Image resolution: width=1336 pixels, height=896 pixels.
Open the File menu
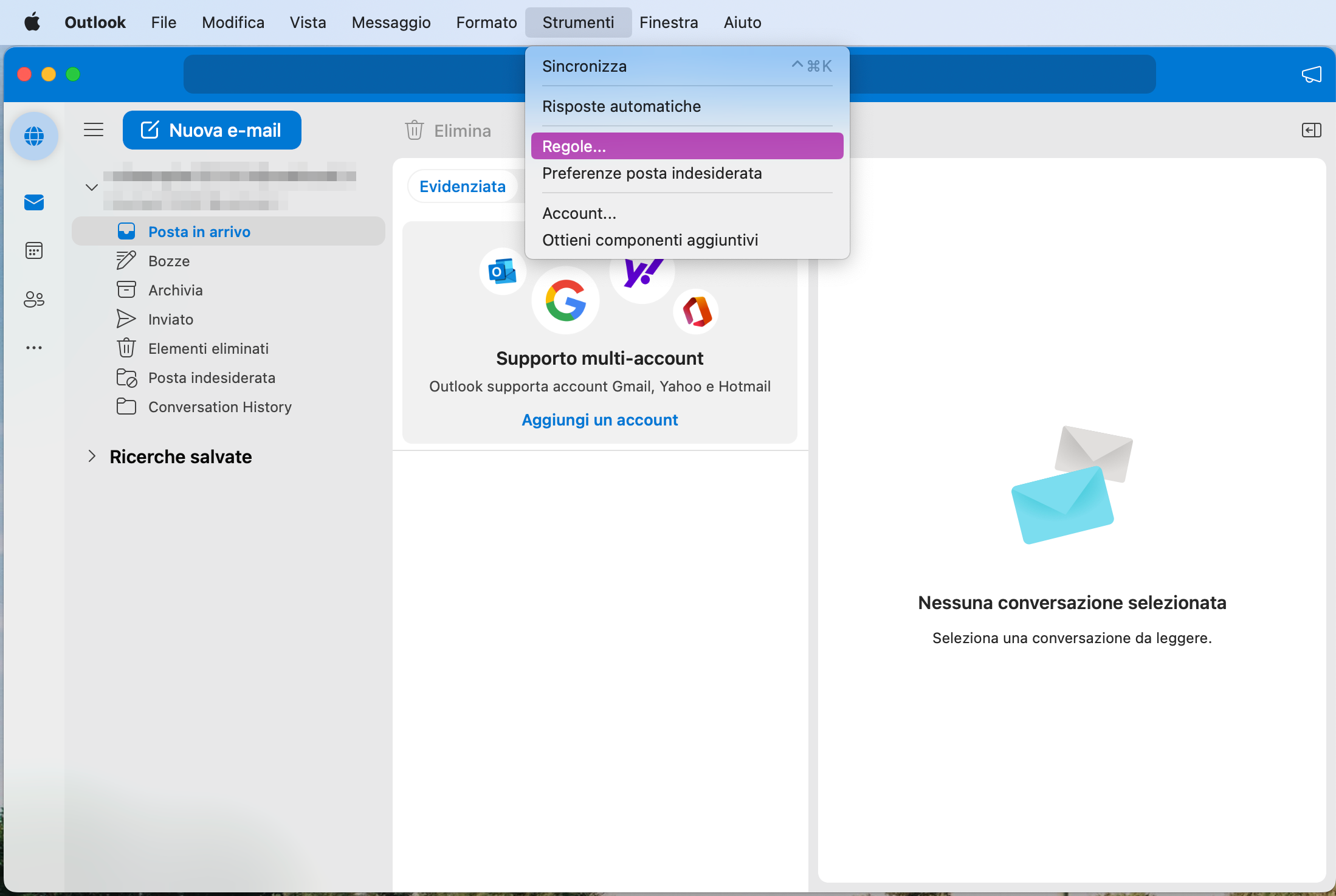click(164, 22)
